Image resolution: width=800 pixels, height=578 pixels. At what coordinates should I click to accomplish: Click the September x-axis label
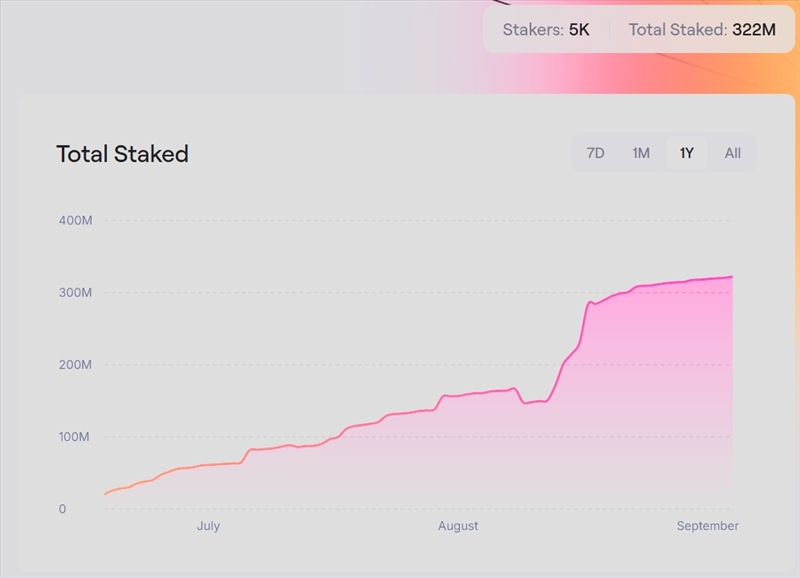pyautogui.click(x=707, y=526)
